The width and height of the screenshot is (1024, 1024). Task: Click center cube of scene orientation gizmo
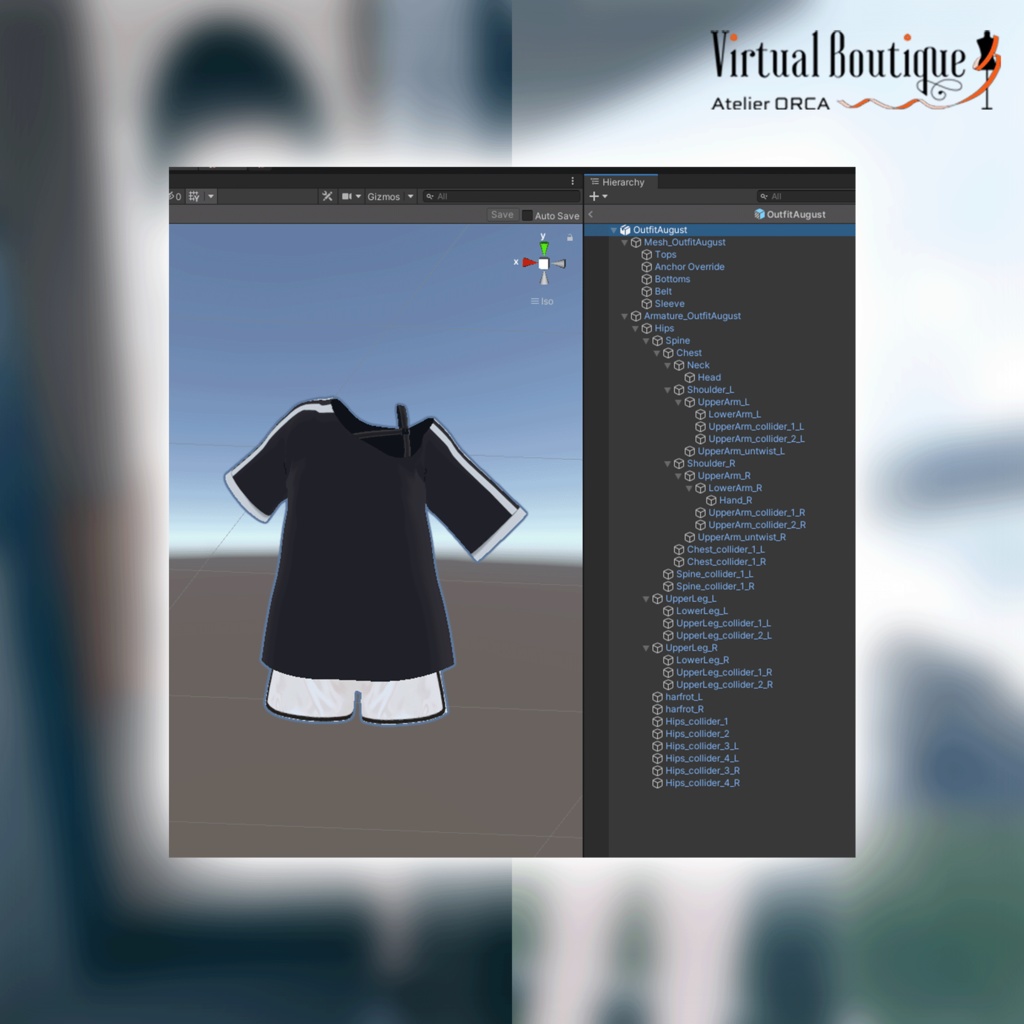click(x=543, y=262)
